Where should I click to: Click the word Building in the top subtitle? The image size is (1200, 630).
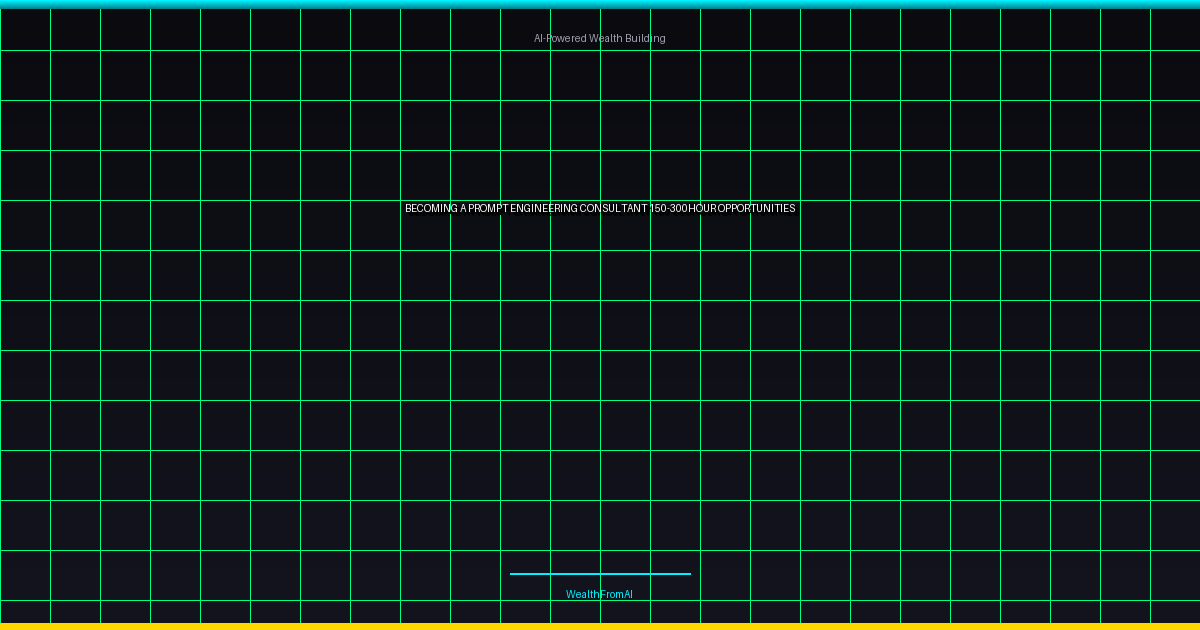[645, 39]
